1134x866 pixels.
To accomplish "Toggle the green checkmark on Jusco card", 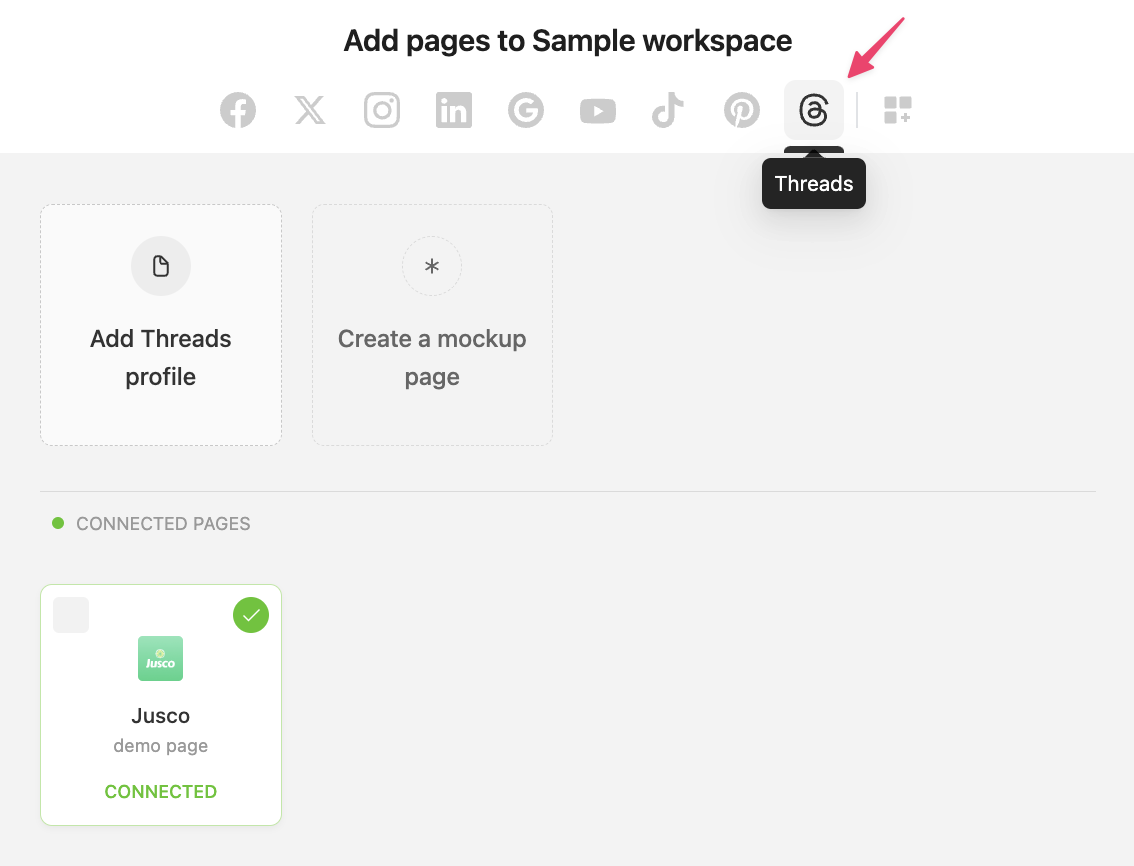I will [x=251, y=615].
